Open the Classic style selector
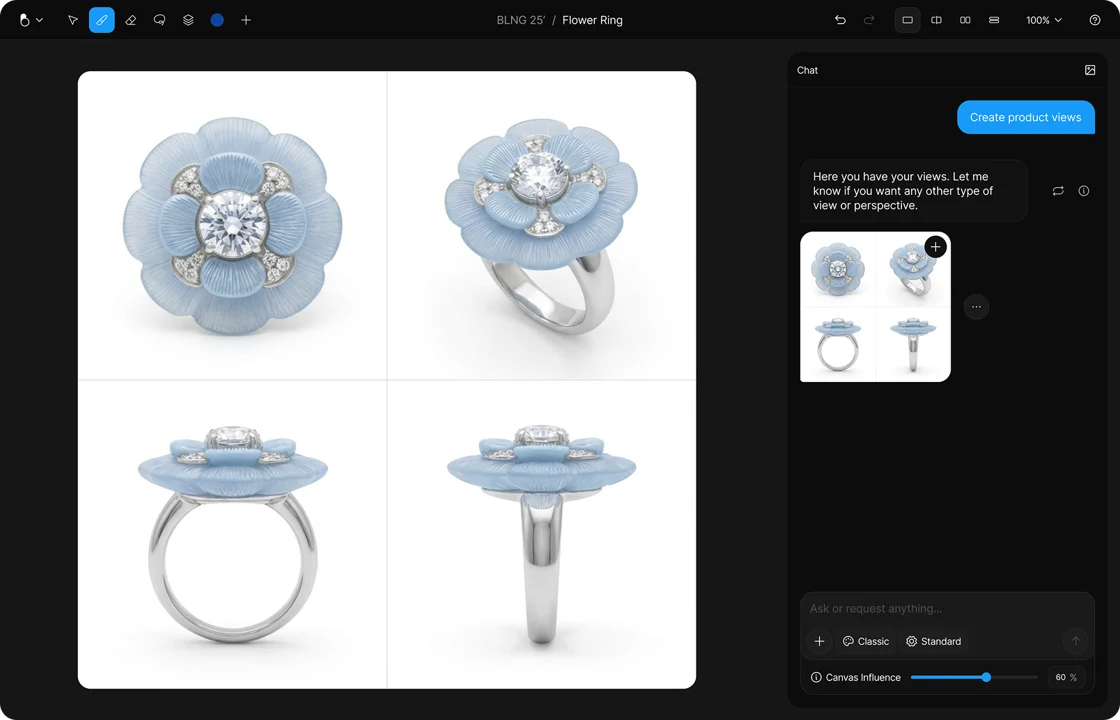 866,641
